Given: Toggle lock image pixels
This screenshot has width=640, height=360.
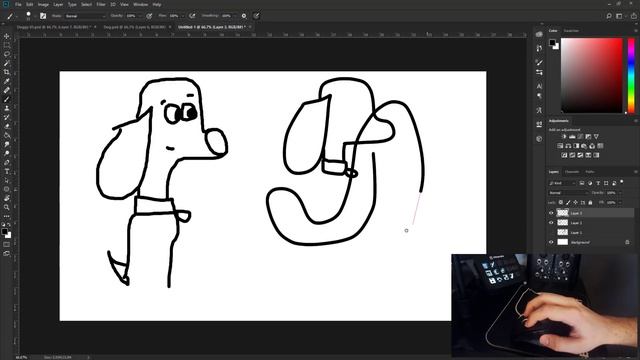Looking at the screenshot, I should (x=568, y=202).
